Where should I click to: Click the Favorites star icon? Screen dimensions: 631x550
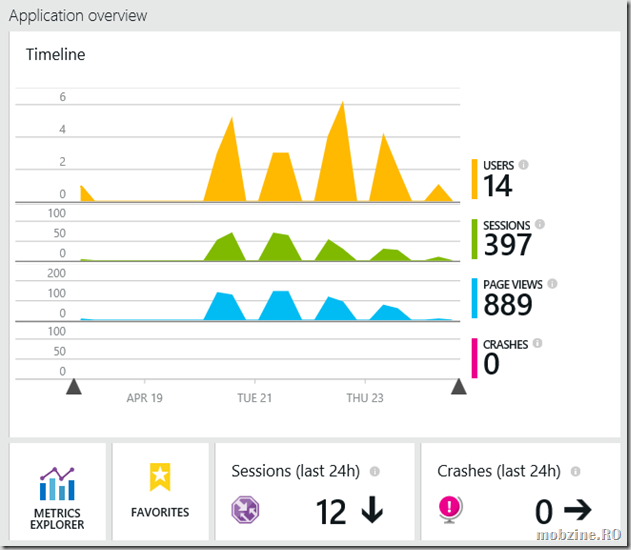160,477
